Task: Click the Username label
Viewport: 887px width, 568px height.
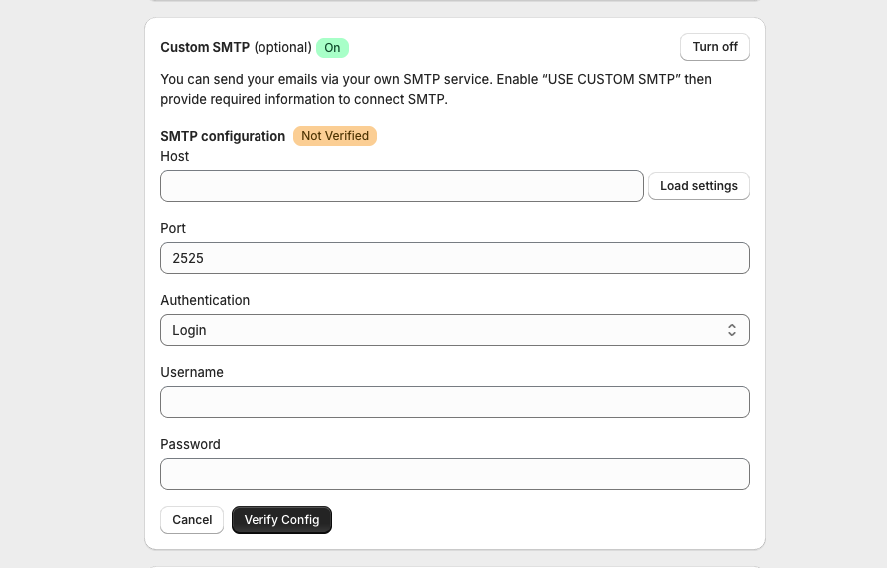Action: pyautogui.click(x=192, y=373)
